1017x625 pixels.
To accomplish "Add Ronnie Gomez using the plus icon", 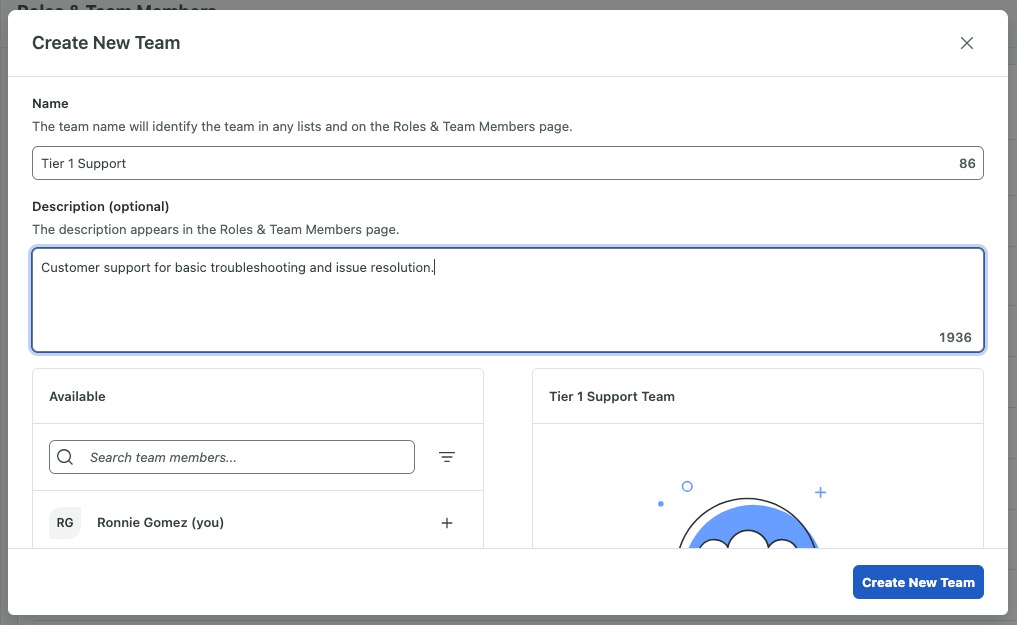I will click(x=447, y=523).
